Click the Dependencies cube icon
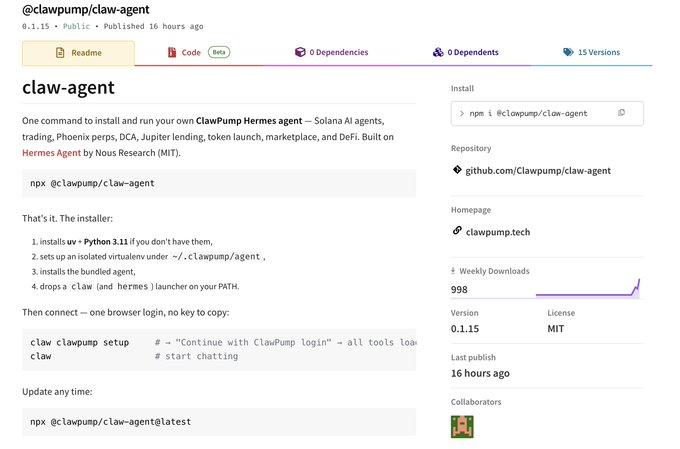This screenshot has width=680, height=449. point(300,52)
